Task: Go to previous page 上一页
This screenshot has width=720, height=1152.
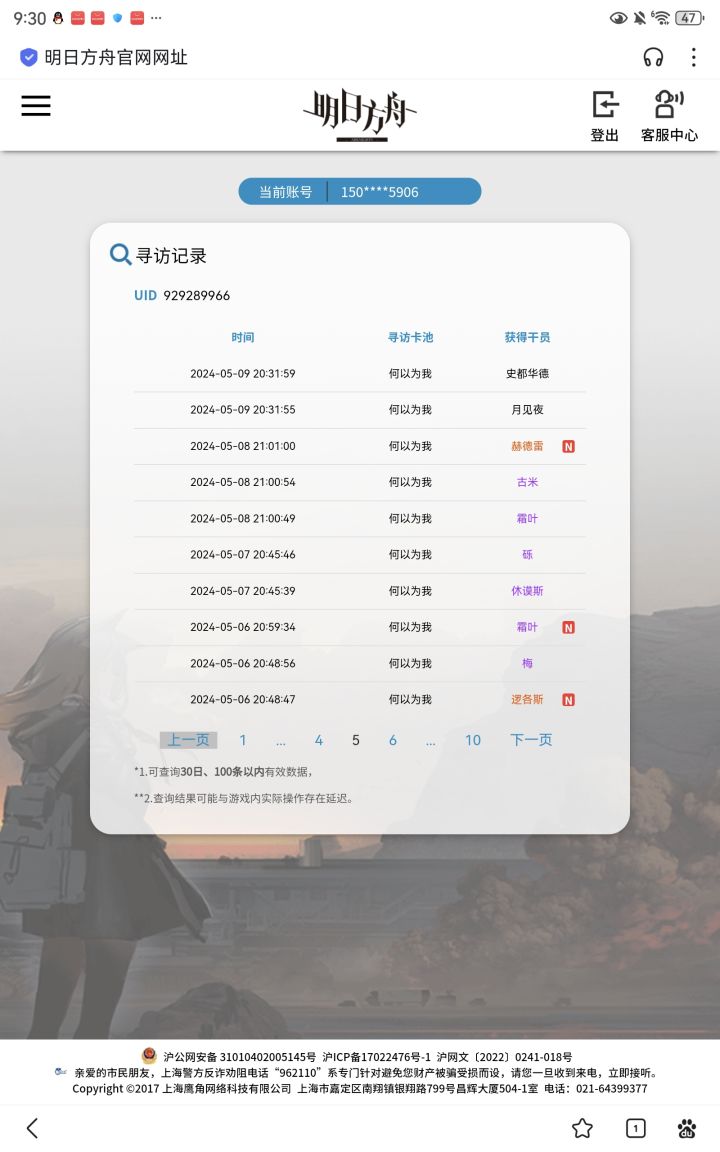Action: pyautogui.click(x=188, y=740)
